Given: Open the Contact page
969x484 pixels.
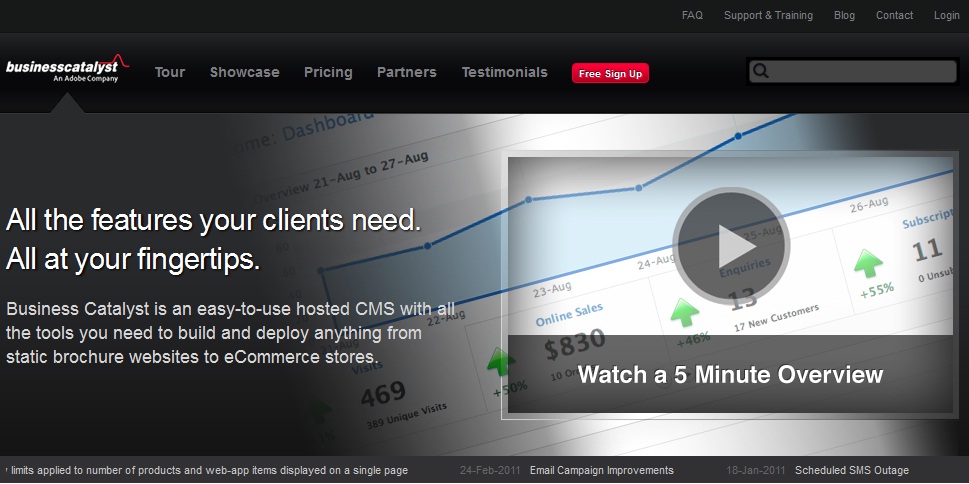Looking at the screenshot, I should pos(894,15).
